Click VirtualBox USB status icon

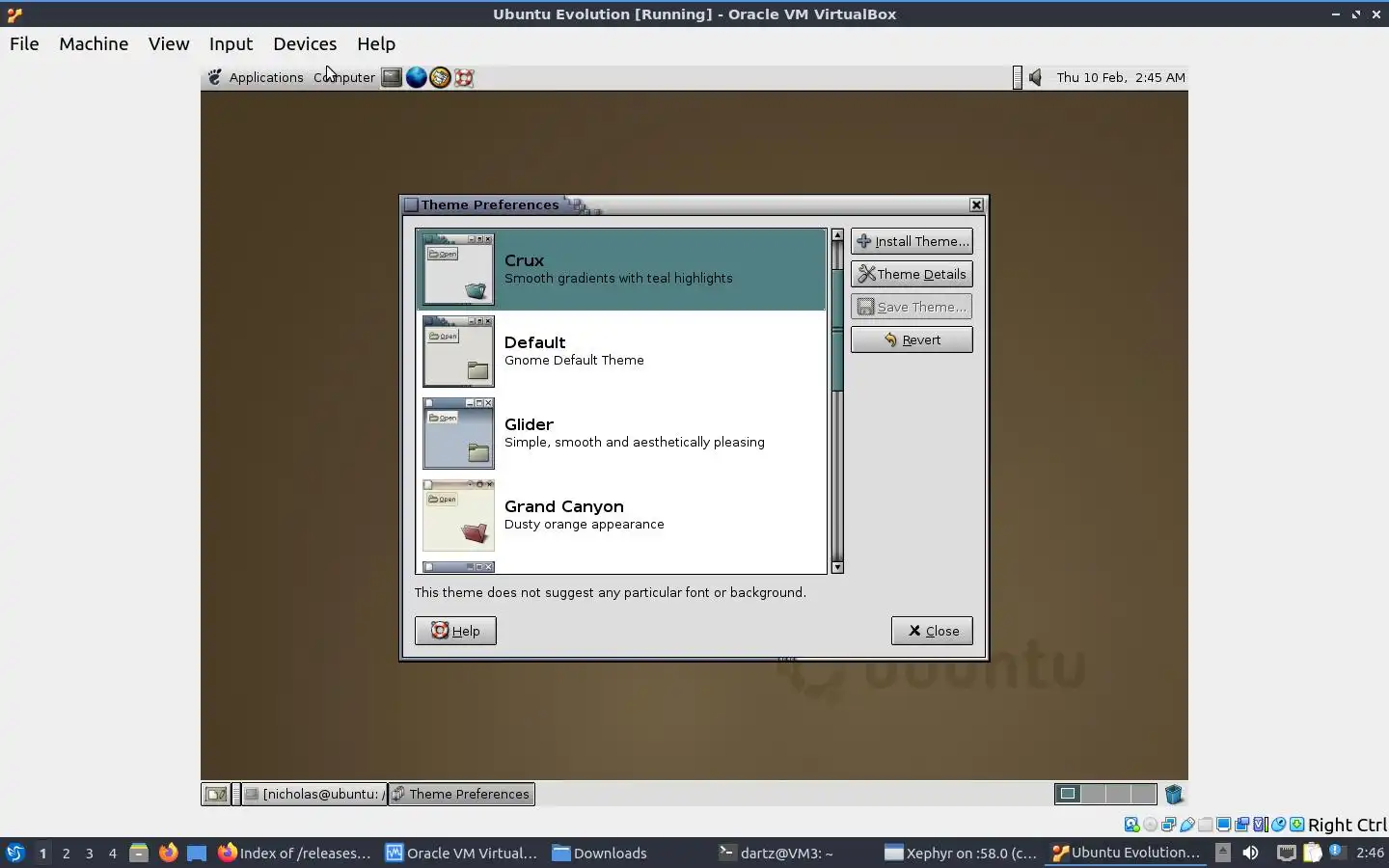click(x=1187, y=825)
